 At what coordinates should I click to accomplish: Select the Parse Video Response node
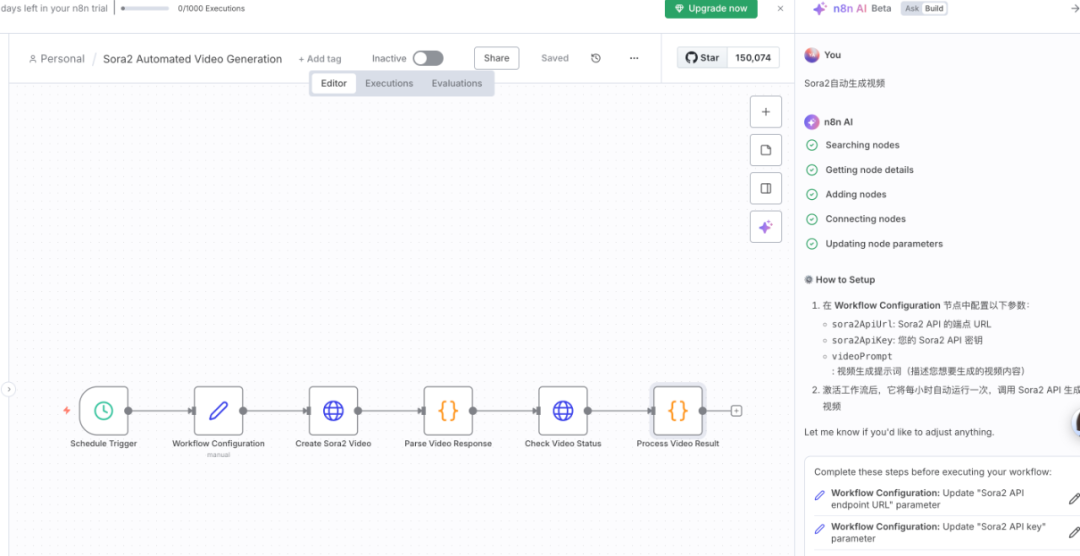[448, 411]
